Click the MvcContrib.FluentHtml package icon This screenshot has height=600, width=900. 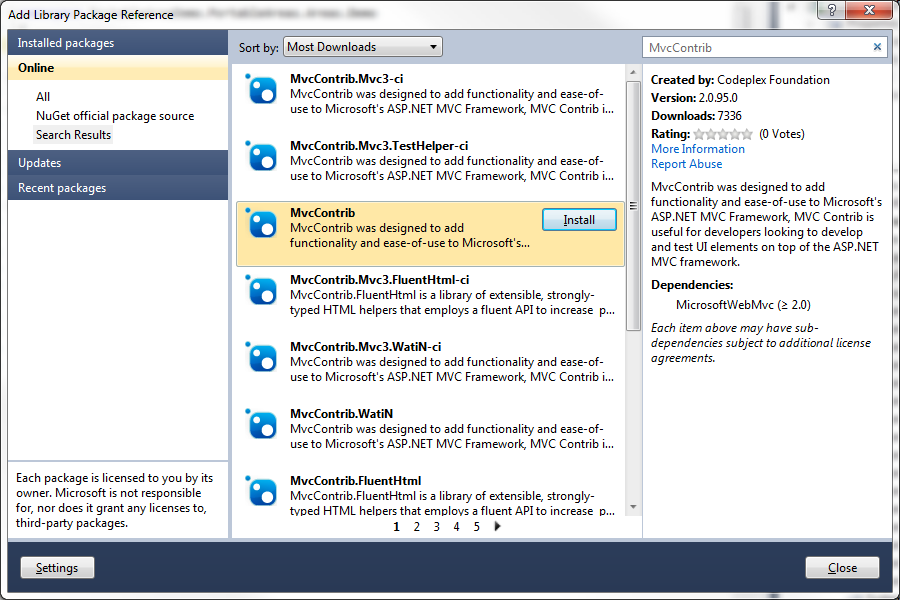point(262,492)
